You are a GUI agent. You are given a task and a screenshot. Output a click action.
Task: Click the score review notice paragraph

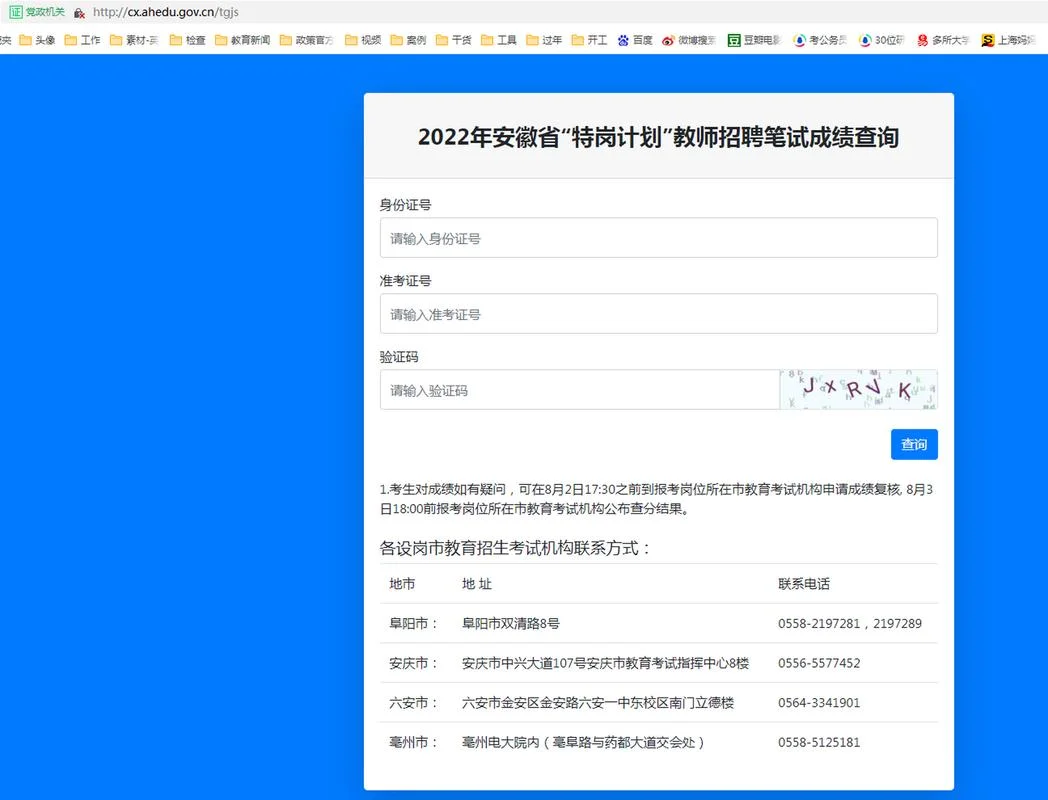[x=656, y=499]
